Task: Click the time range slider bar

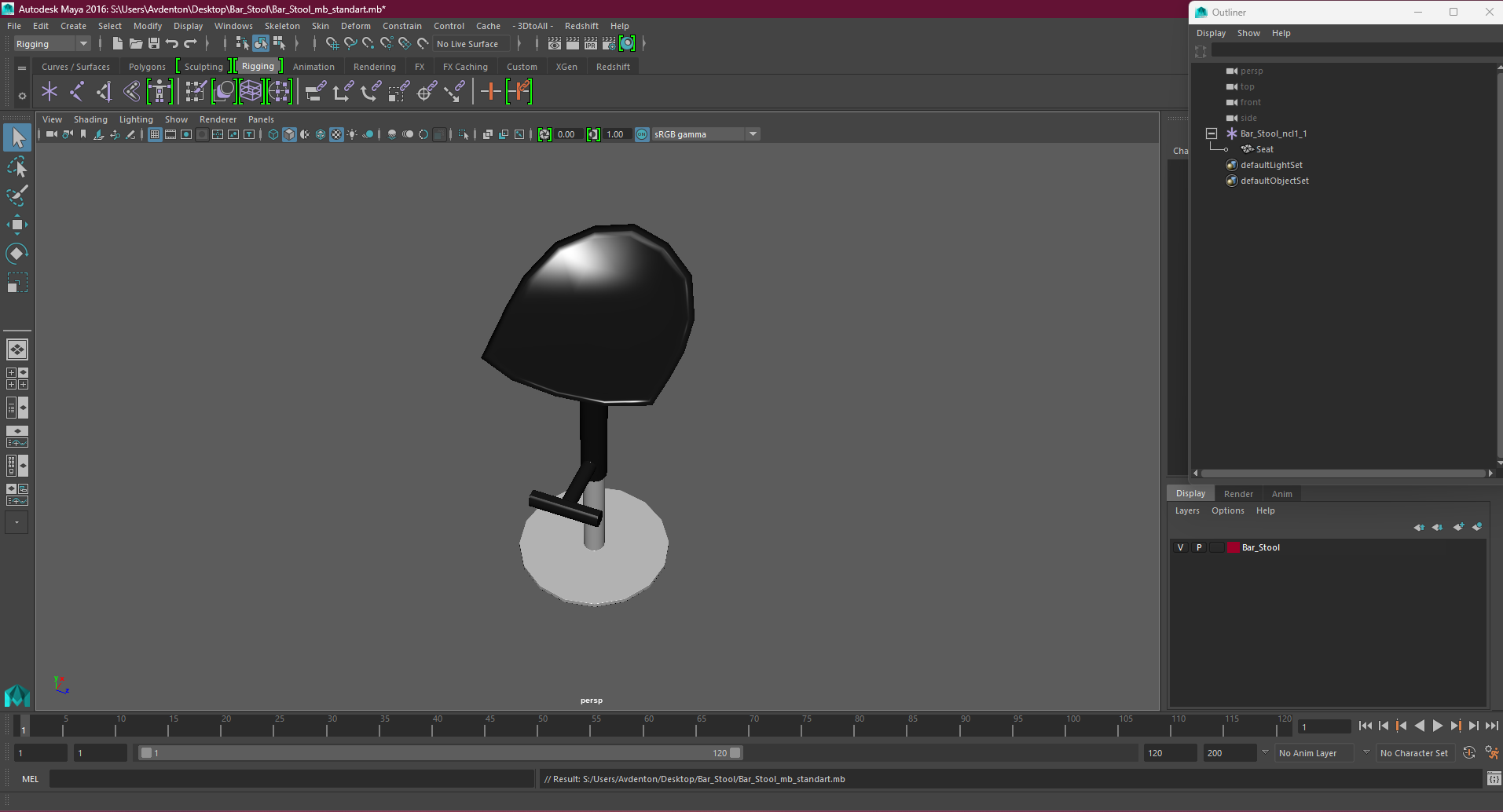Action: (x=440, y=753)
